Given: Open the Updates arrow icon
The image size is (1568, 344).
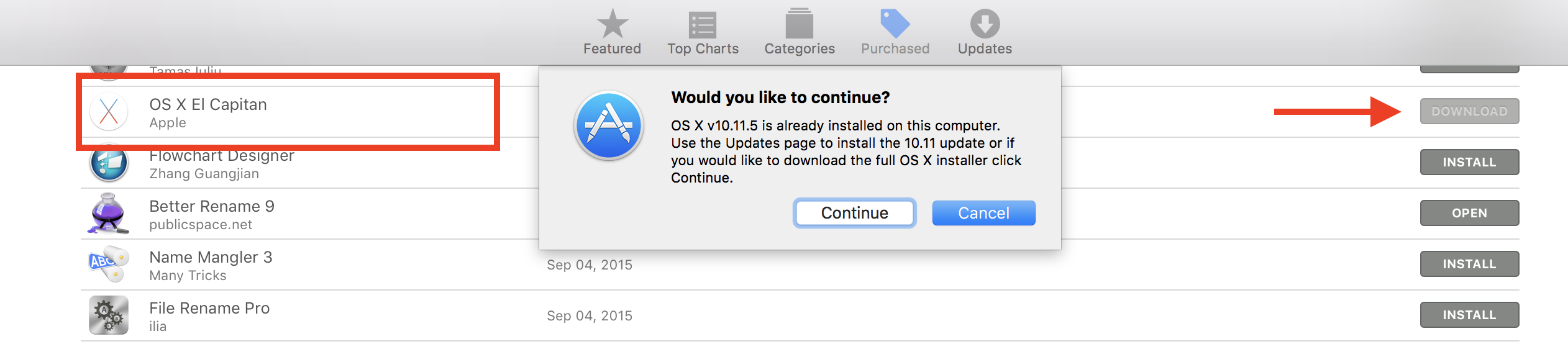Looking at the screenshot, I should click(985, 24).
